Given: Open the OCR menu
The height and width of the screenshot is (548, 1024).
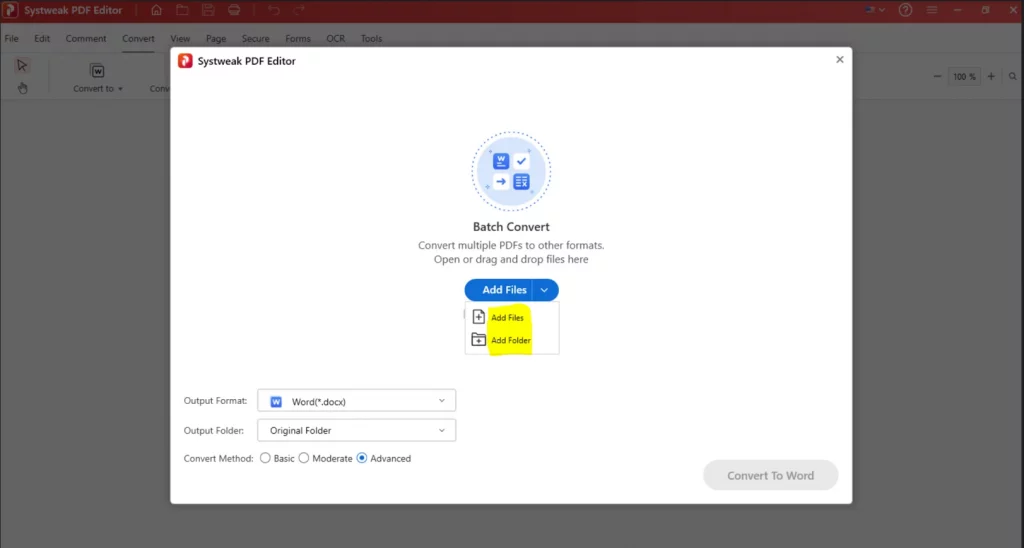Looking at the screenshot, I should 336,39.
